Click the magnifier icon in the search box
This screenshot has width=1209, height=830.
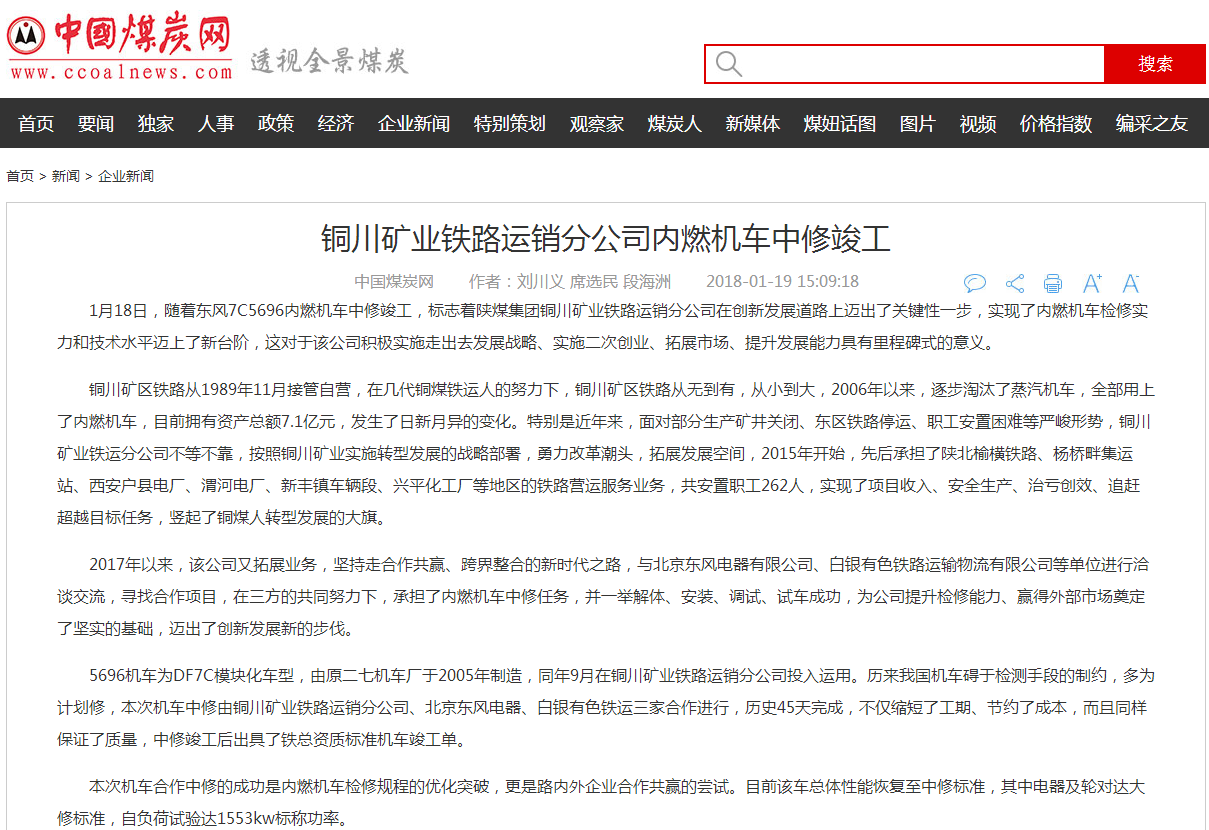[x=729, y=64]
